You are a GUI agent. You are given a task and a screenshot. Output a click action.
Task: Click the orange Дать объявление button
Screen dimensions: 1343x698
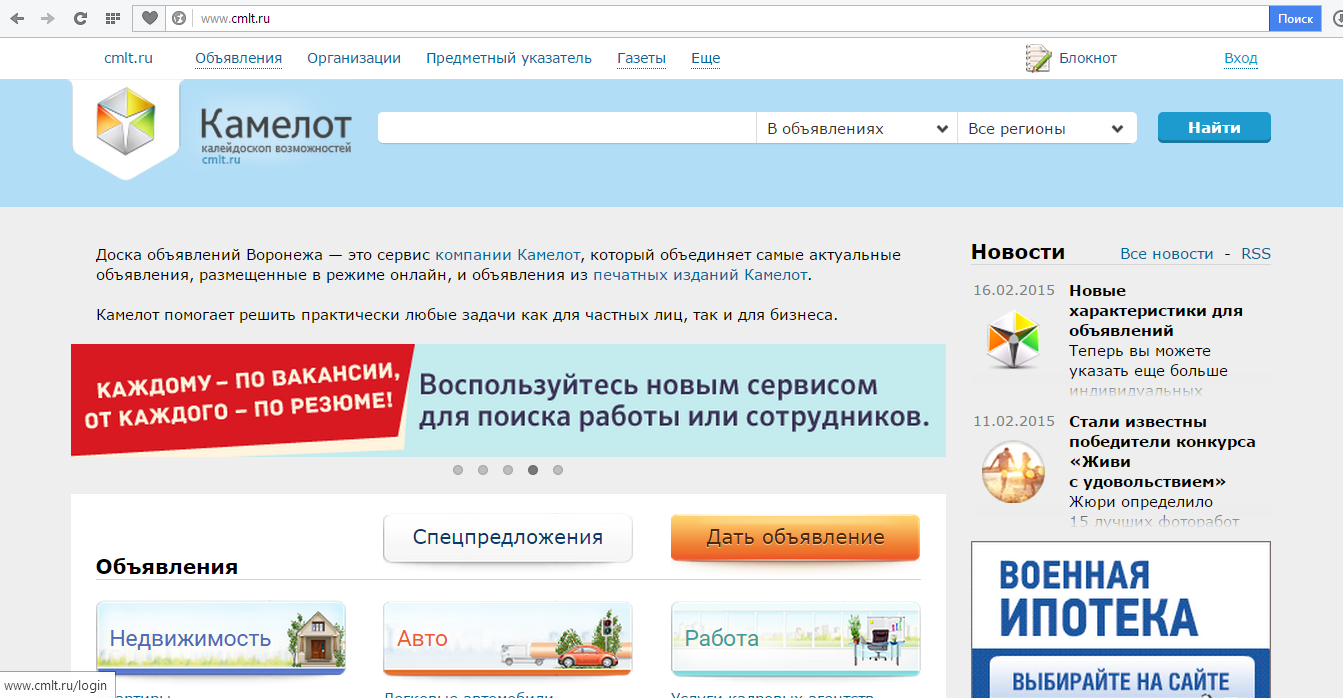tap(795, 538)
